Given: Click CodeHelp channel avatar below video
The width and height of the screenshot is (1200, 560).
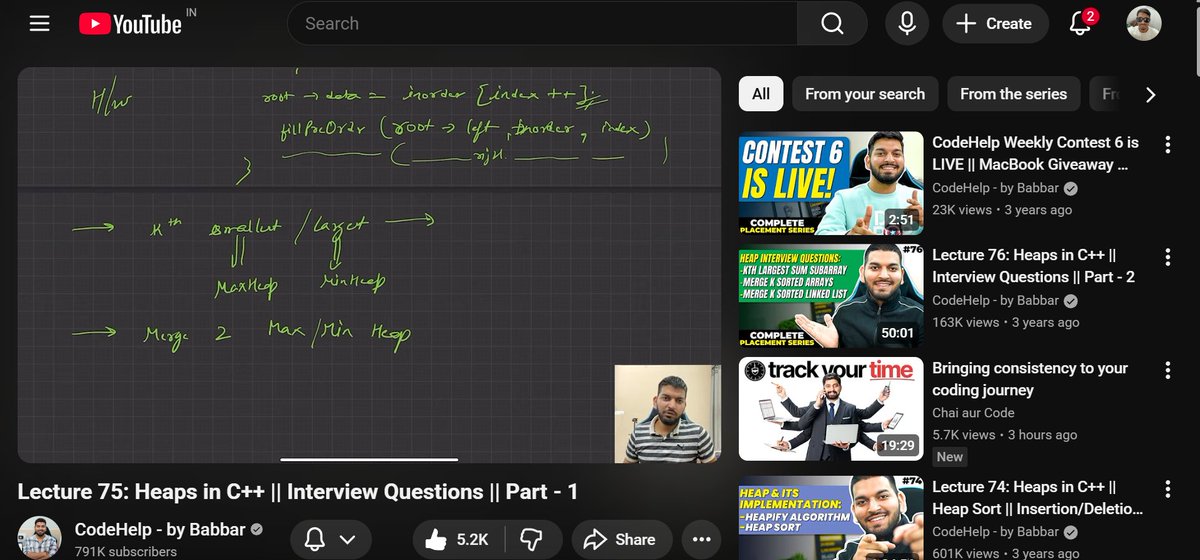Looking at the screenshot, I should coord(40,538).
